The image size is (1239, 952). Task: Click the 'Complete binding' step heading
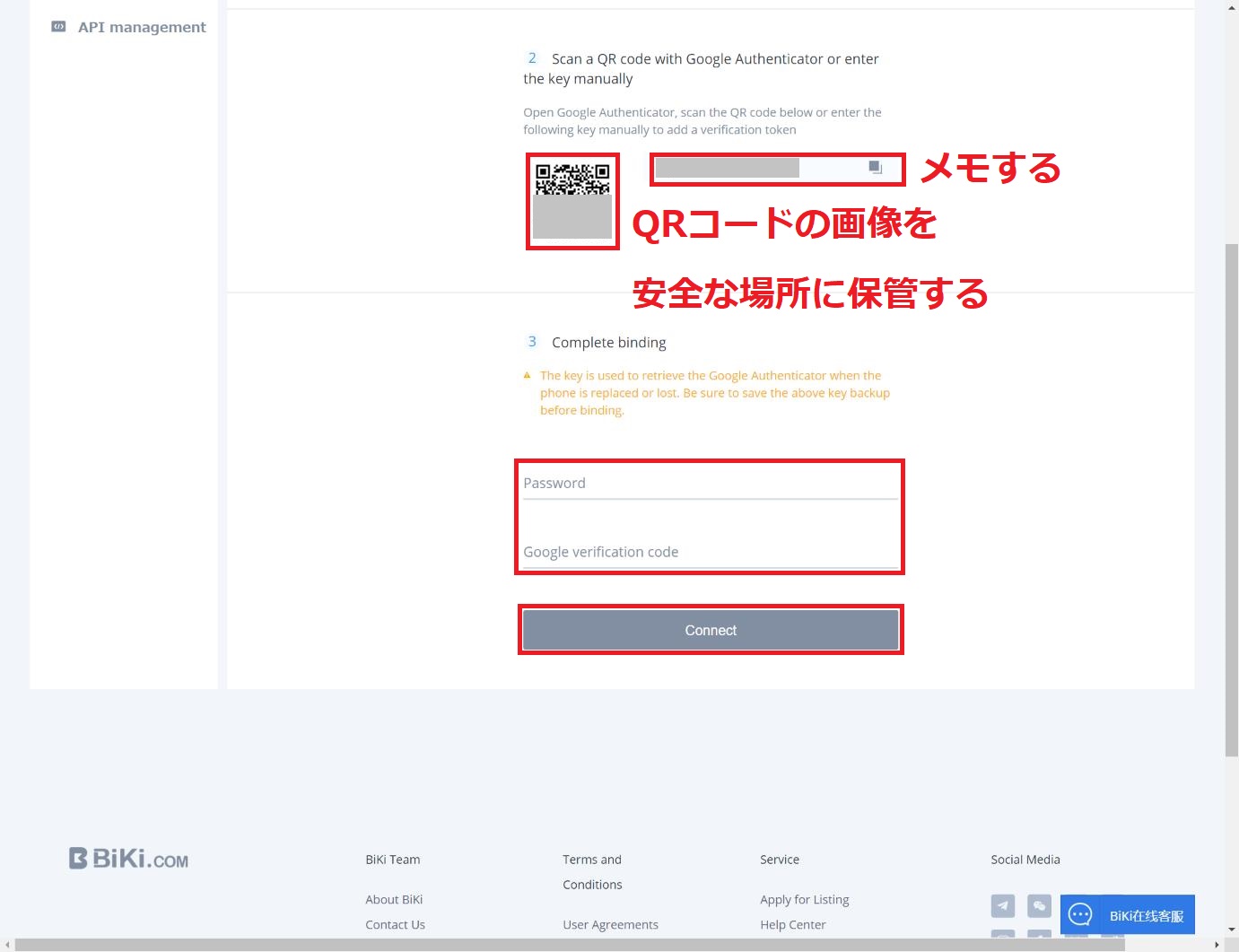tap(609, 343)
